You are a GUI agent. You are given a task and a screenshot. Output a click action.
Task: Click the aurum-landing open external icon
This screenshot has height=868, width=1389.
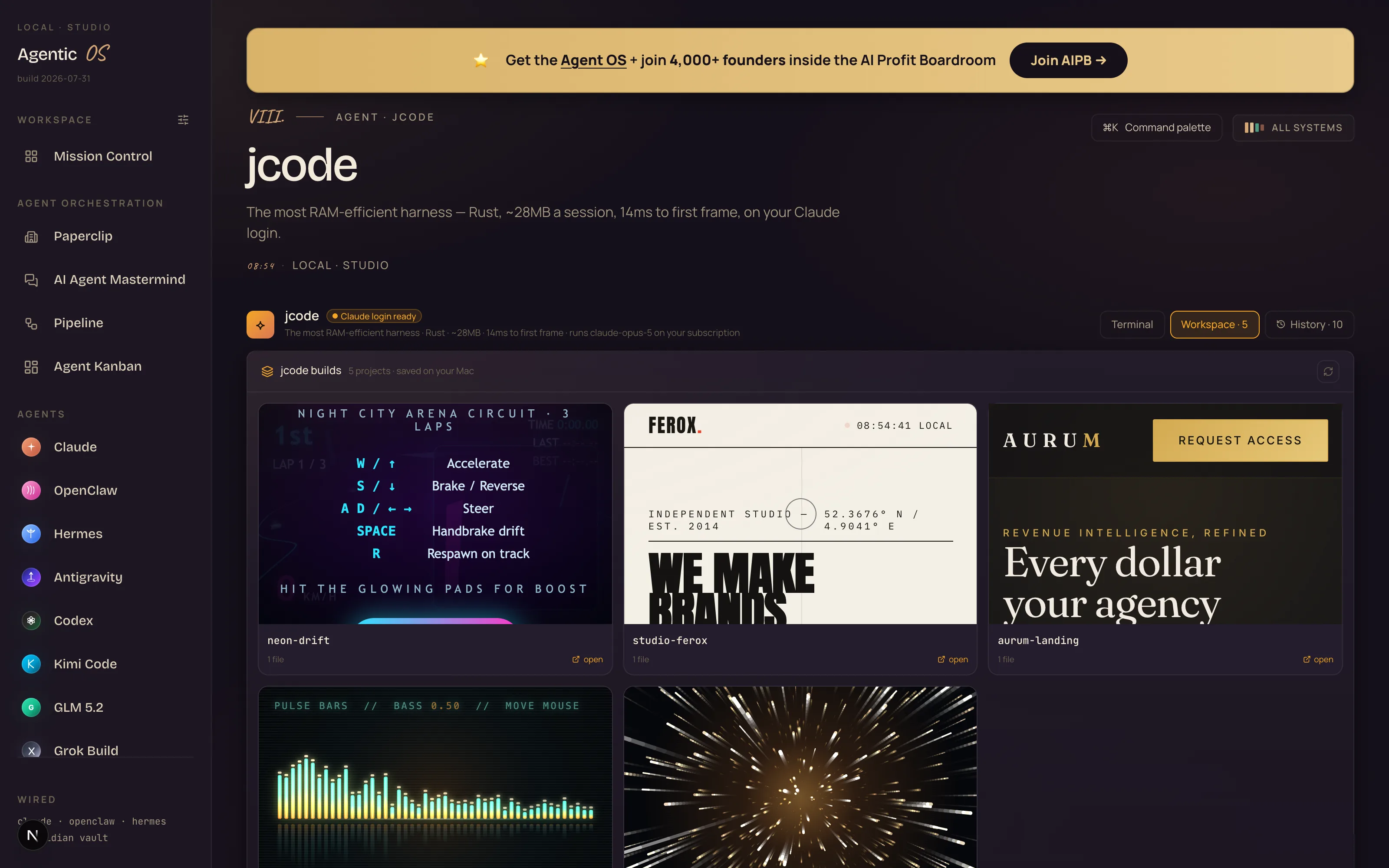pyautogui.click(x=1307, y=660)
